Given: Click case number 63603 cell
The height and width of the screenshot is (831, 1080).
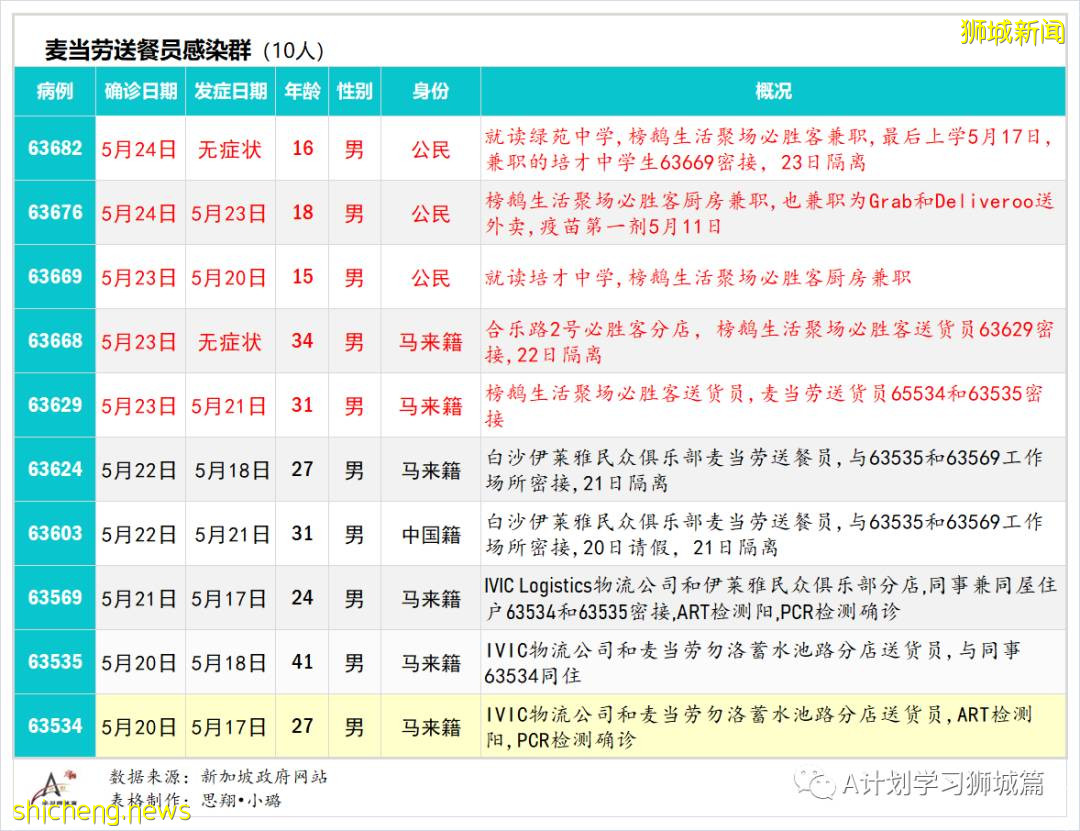Looking at the screenshot, I should click(55, 534).
